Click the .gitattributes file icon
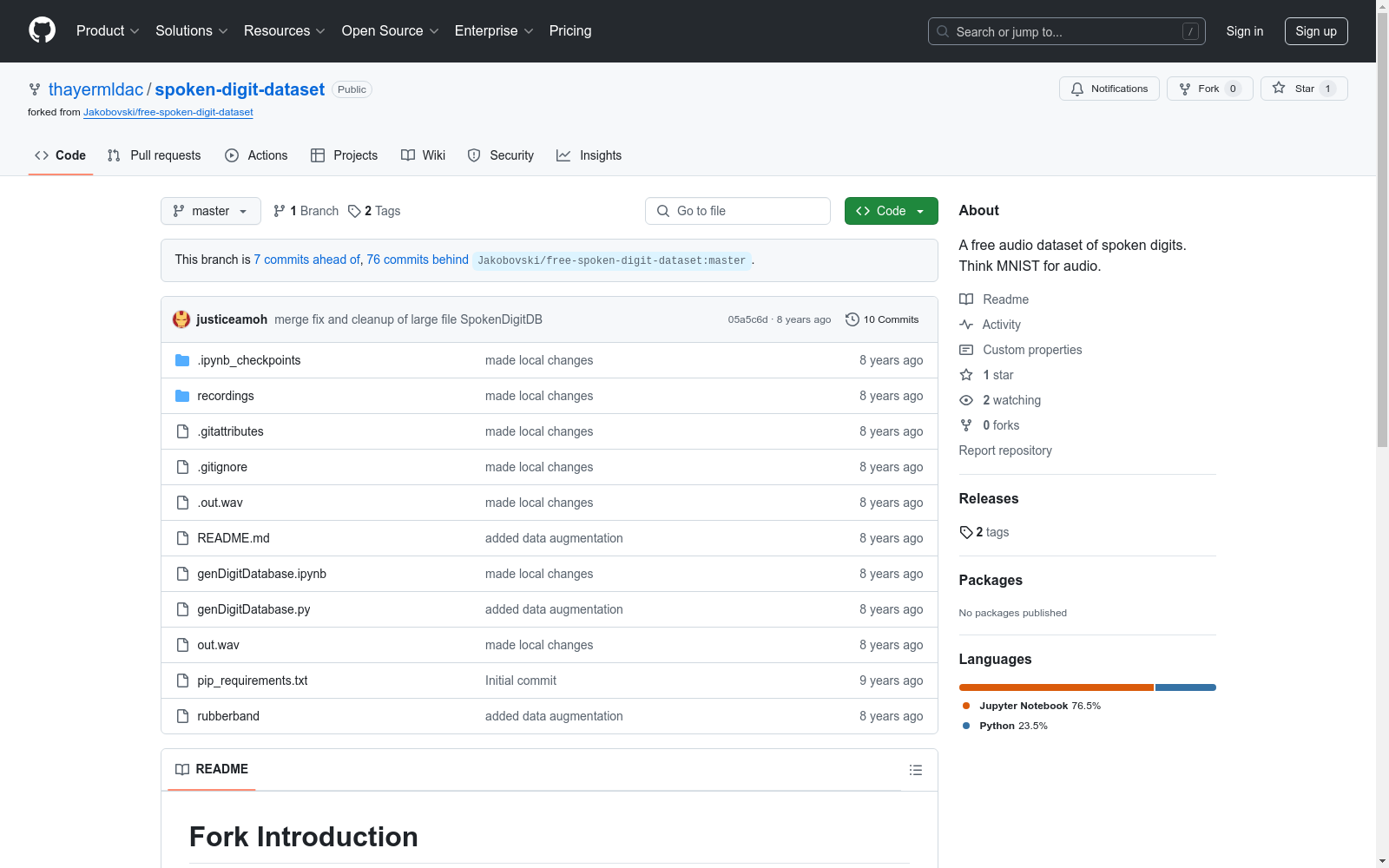 [182, 431]
